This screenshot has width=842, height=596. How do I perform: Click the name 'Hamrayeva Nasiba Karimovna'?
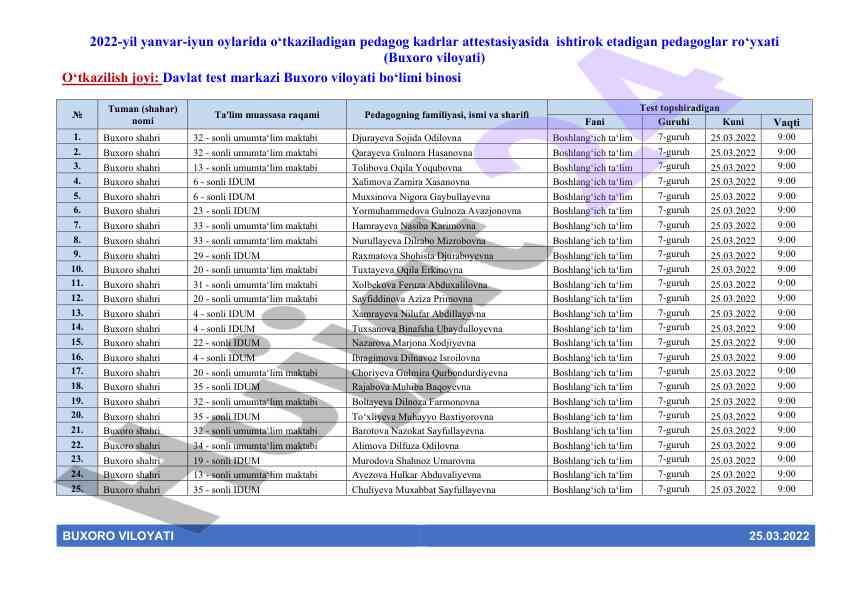(x=413, y=226)
